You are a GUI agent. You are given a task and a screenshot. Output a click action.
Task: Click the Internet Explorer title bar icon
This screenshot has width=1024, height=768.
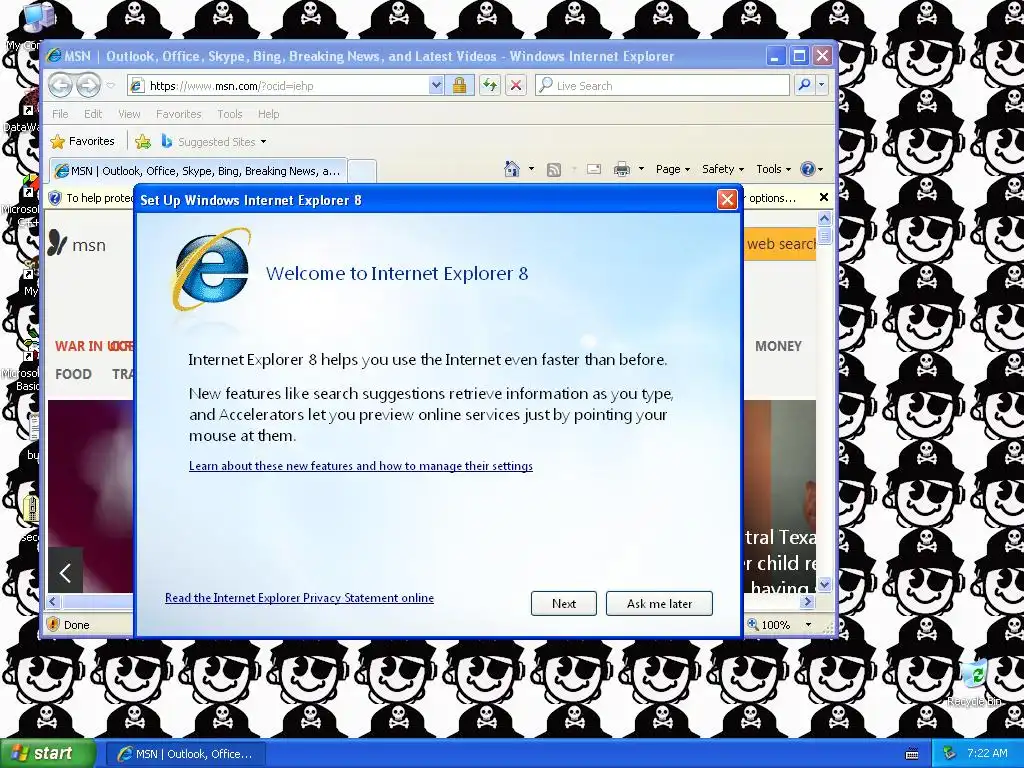click(54, 56)
